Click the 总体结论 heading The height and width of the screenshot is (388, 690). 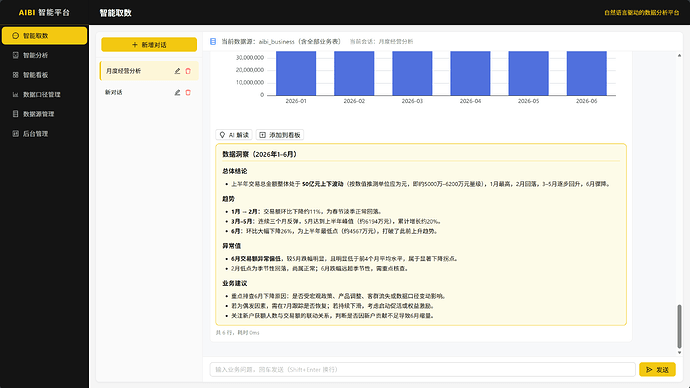[x=235, y=171]
